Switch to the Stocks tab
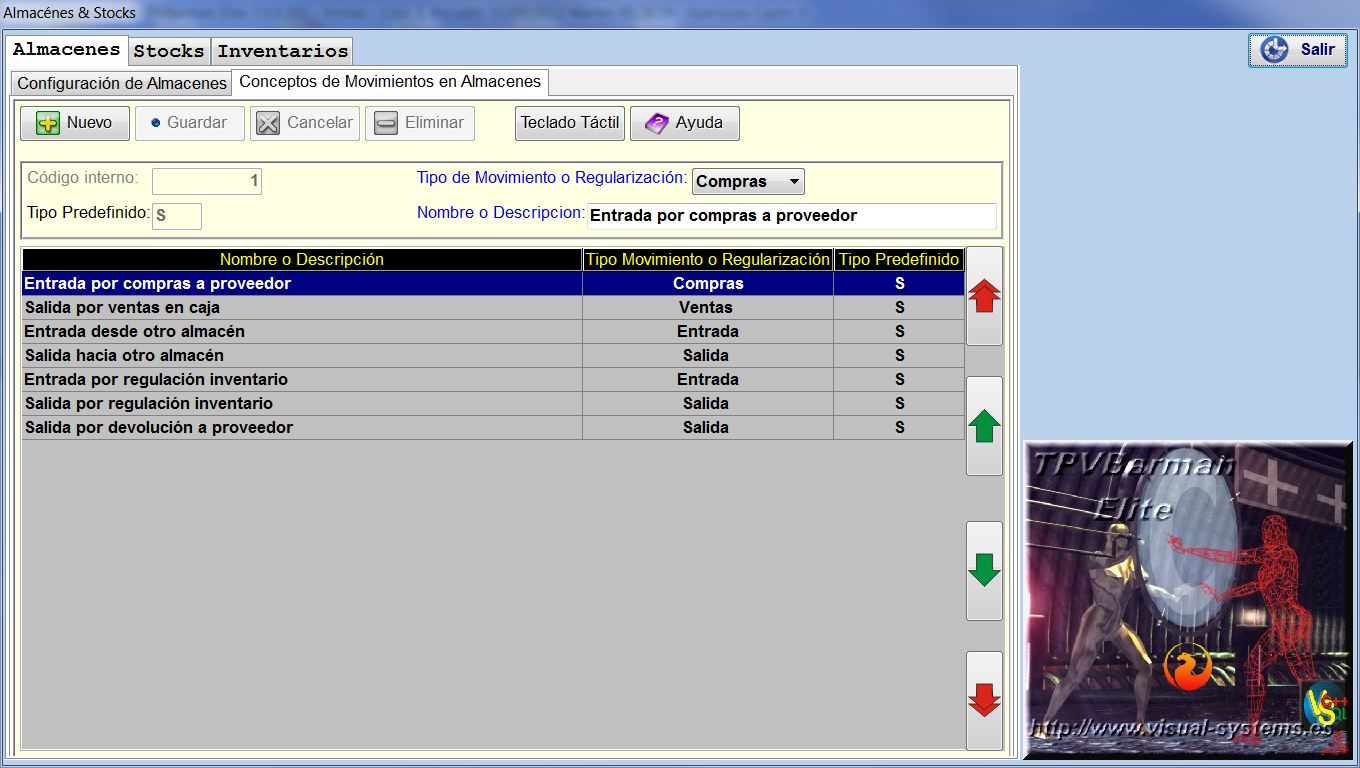The width and height of the screenshot is (1360, 768). click(x=169, y=51)
